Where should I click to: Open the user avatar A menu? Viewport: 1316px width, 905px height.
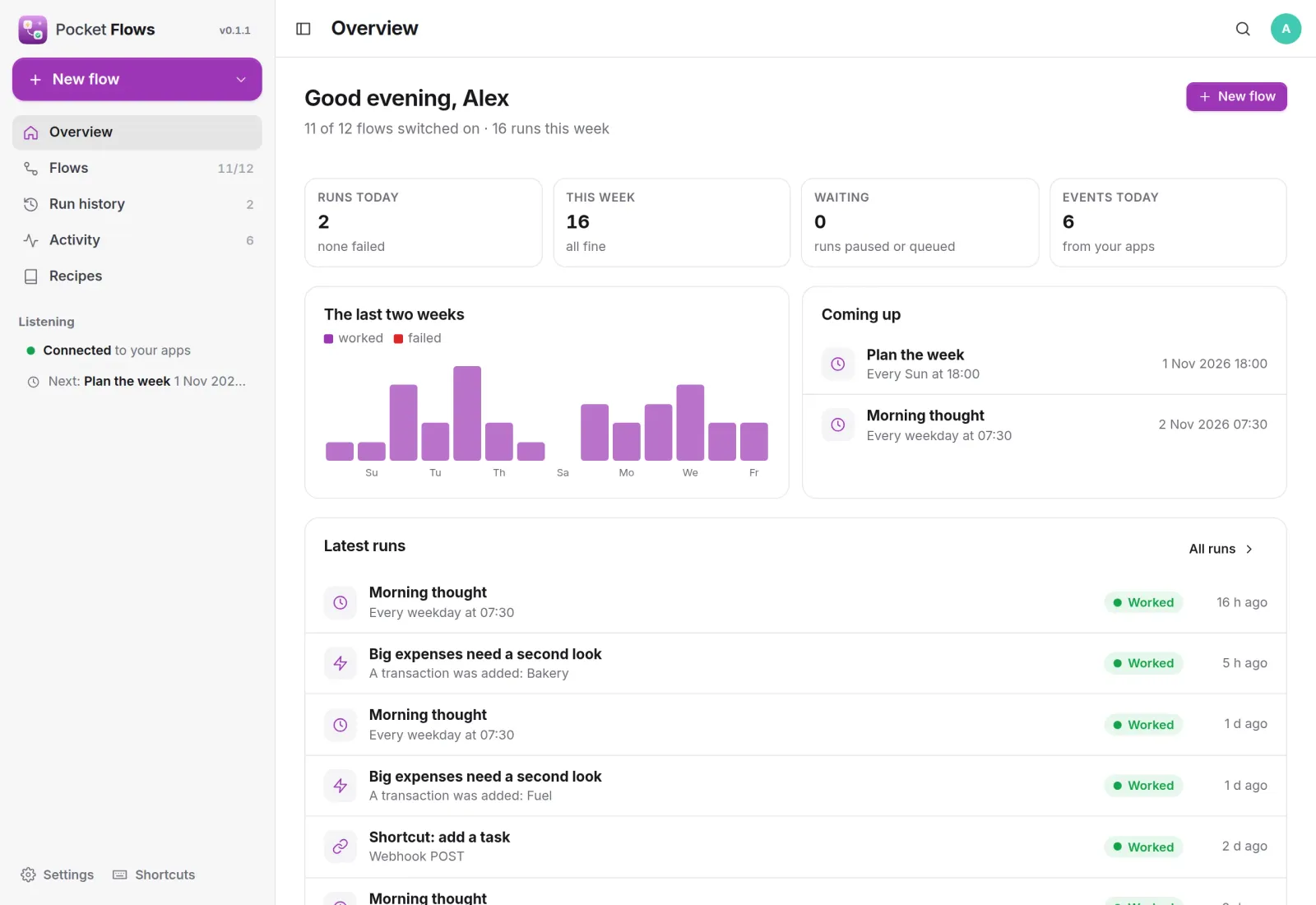(x=1286, y=29)
